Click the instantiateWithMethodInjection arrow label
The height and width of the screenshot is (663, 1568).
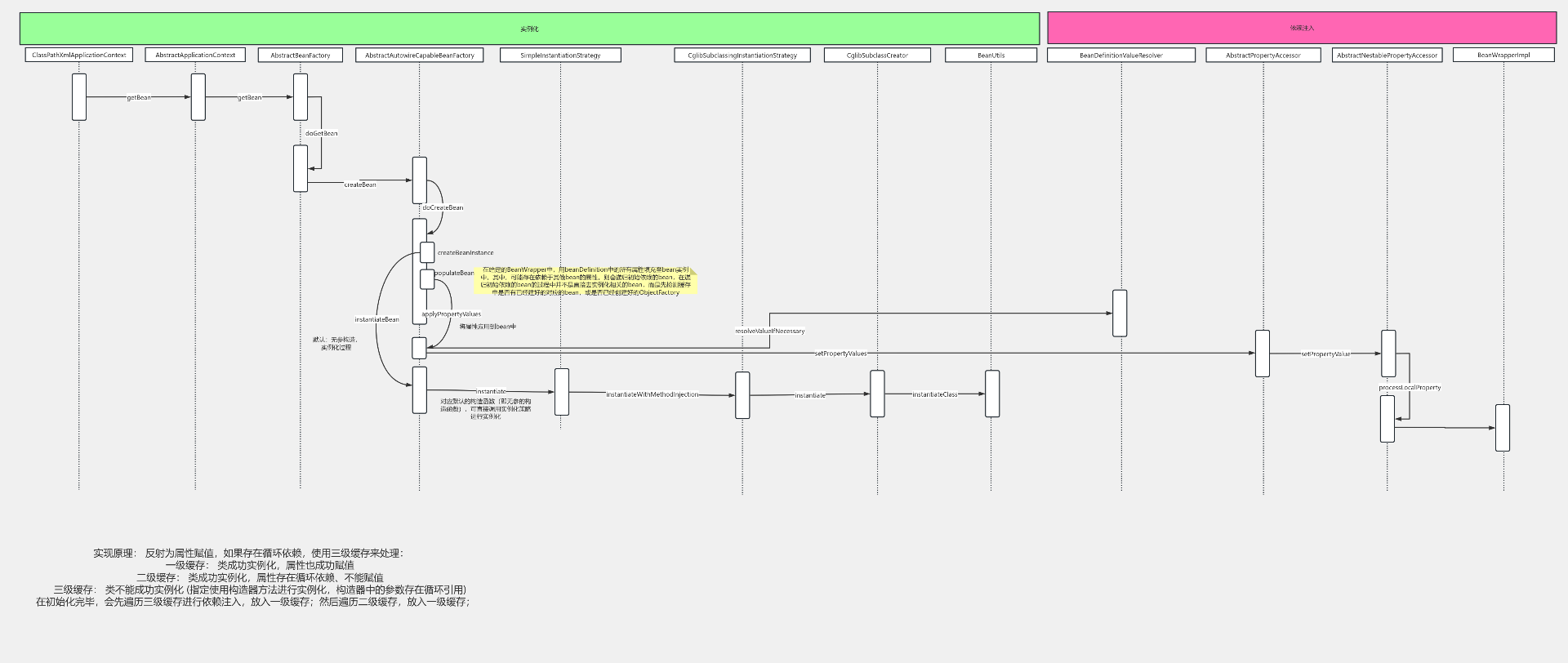click(652, 394)
